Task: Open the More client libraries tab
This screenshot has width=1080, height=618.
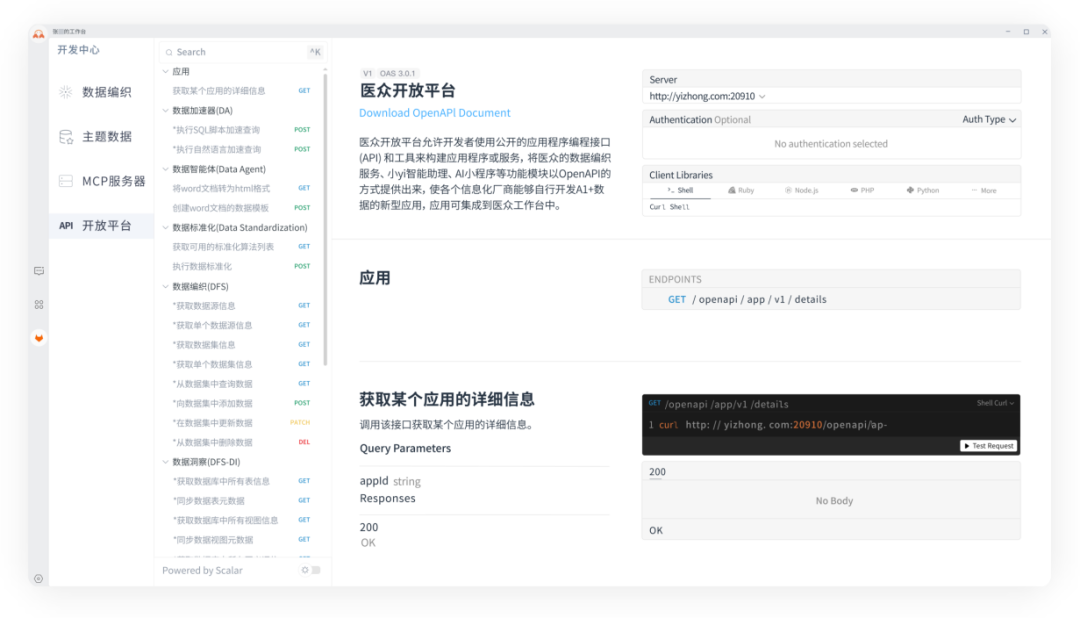Action: 984,191
